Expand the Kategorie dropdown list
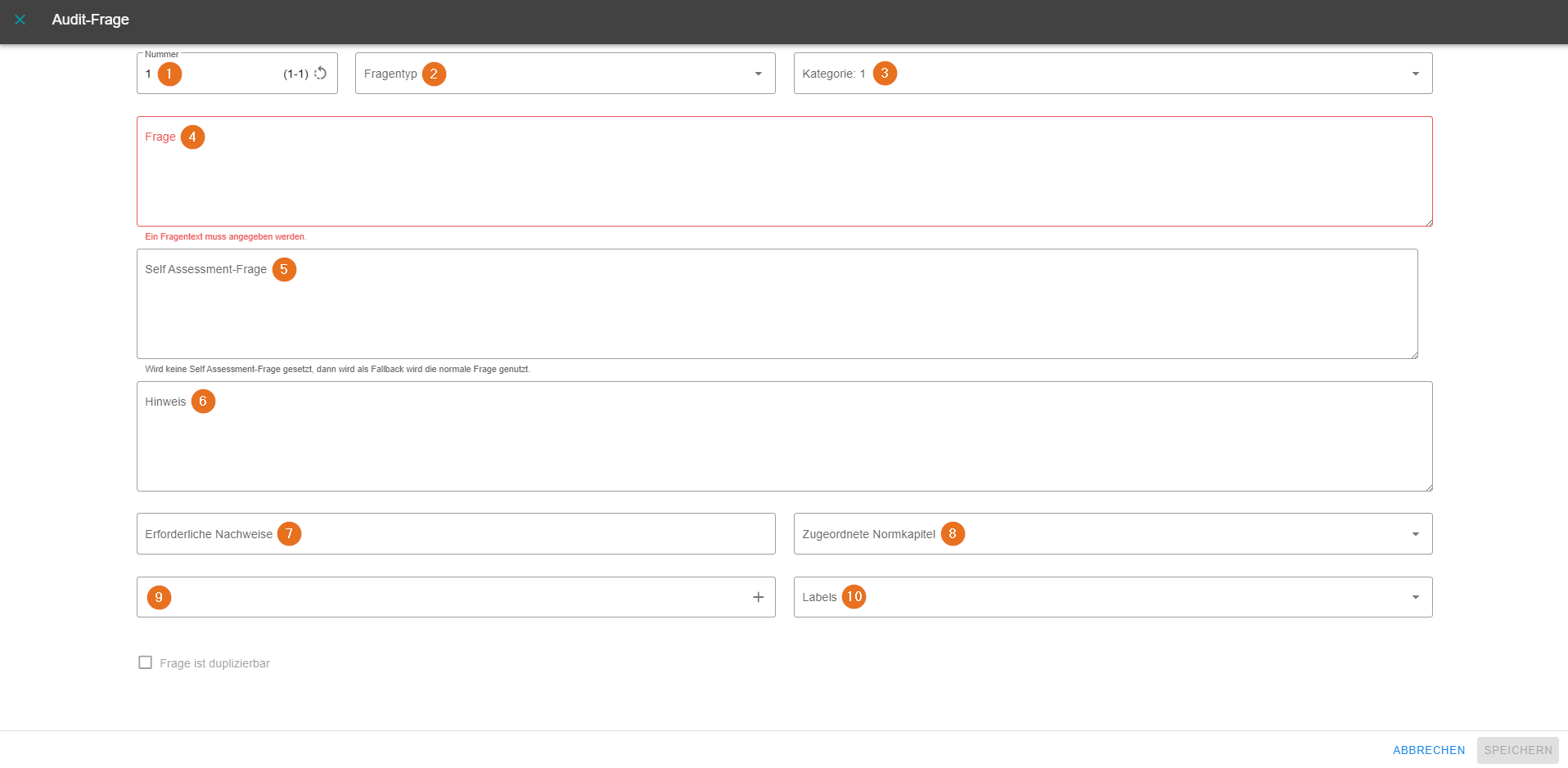The image size is (1568, 768). (1415, 74)
